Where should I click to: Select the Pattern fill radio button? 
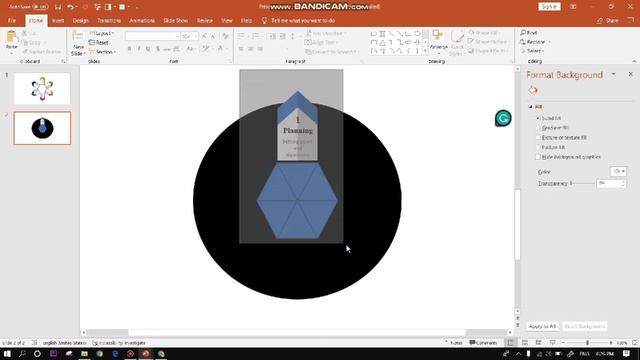tap(538, 147)
